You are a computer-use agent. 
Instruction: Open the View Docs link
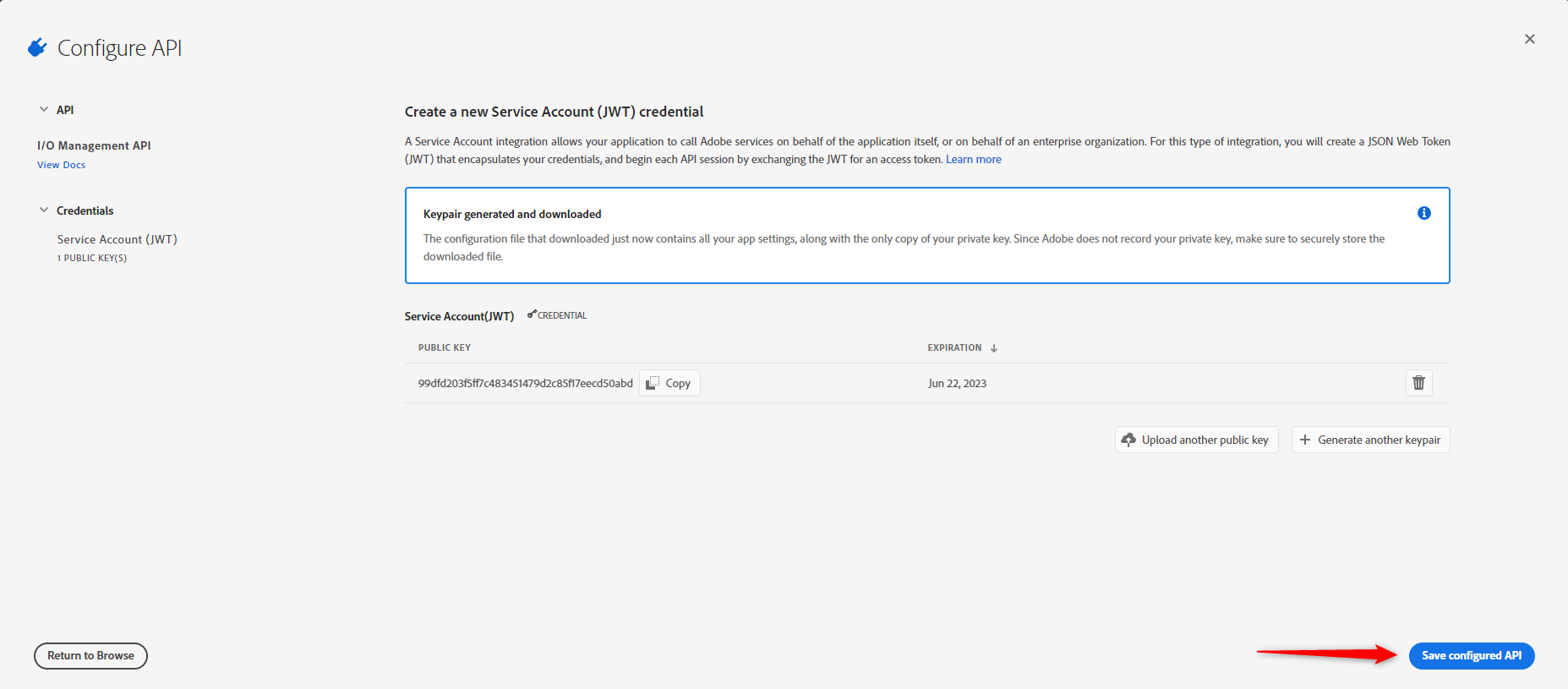(x=62, y=165)
